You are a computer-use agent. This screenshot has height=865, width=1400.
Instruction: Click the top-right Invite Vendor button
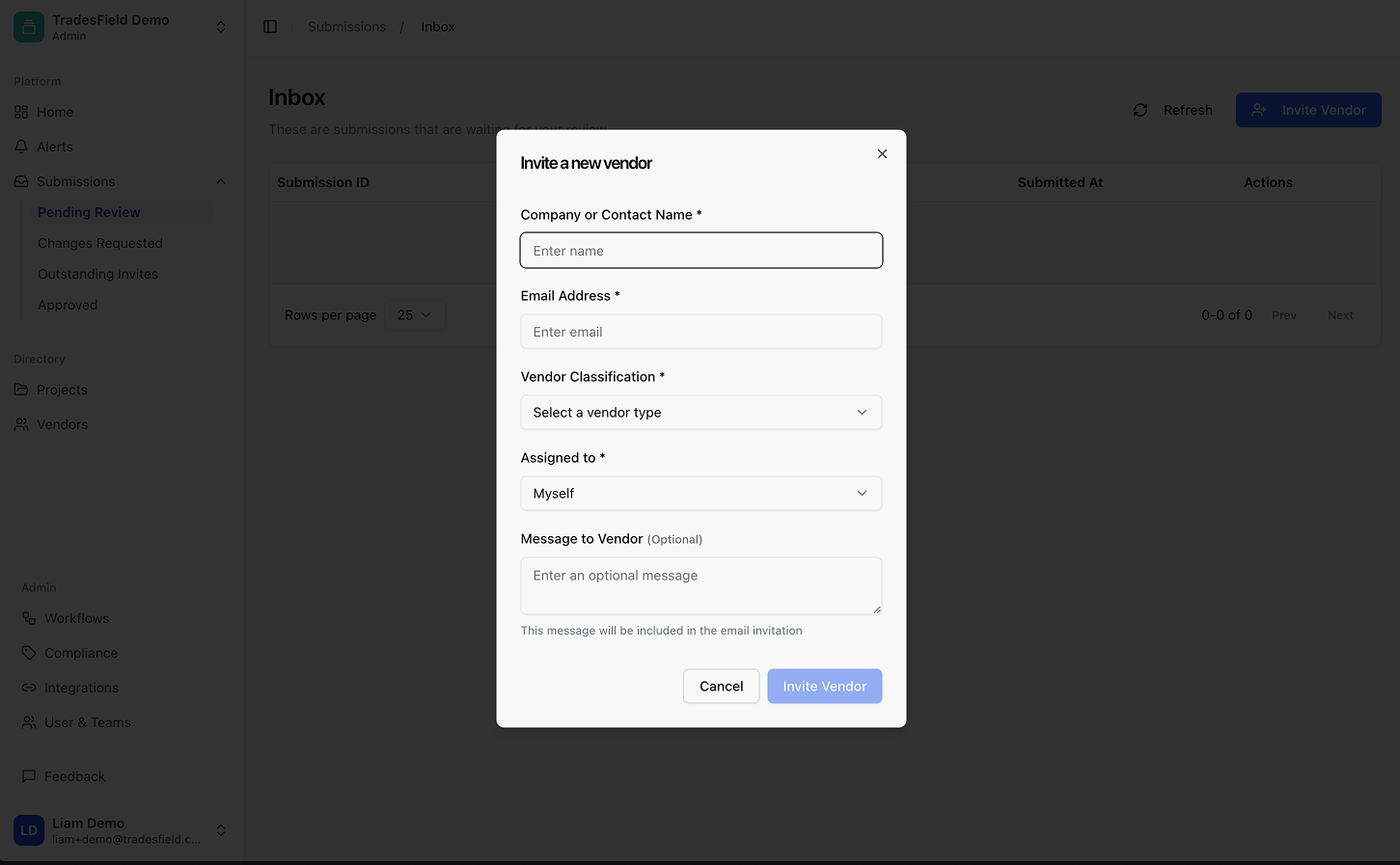pyautogui.click(x=1308, y=110)
